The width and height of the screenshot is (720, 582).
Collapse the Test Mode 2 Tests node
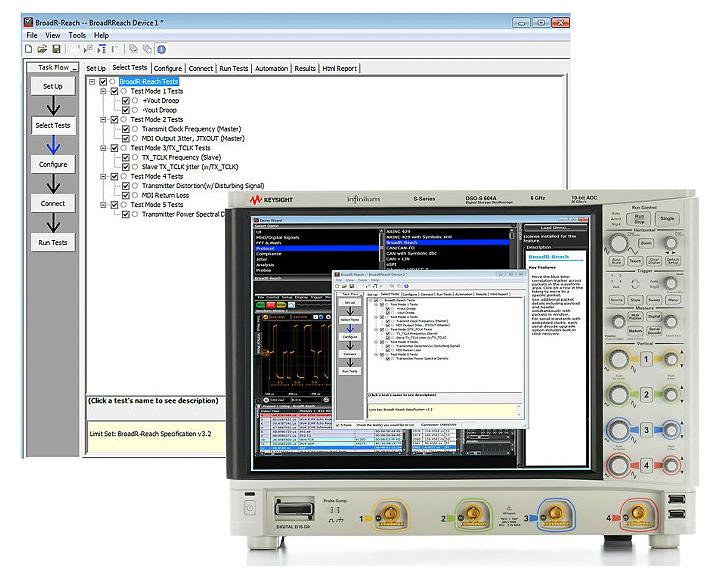point(103,119)
